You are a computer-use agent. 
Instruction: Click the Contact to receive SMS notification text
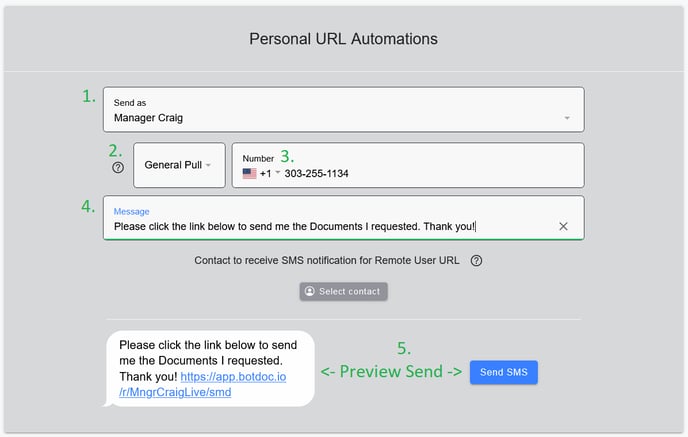330,261
